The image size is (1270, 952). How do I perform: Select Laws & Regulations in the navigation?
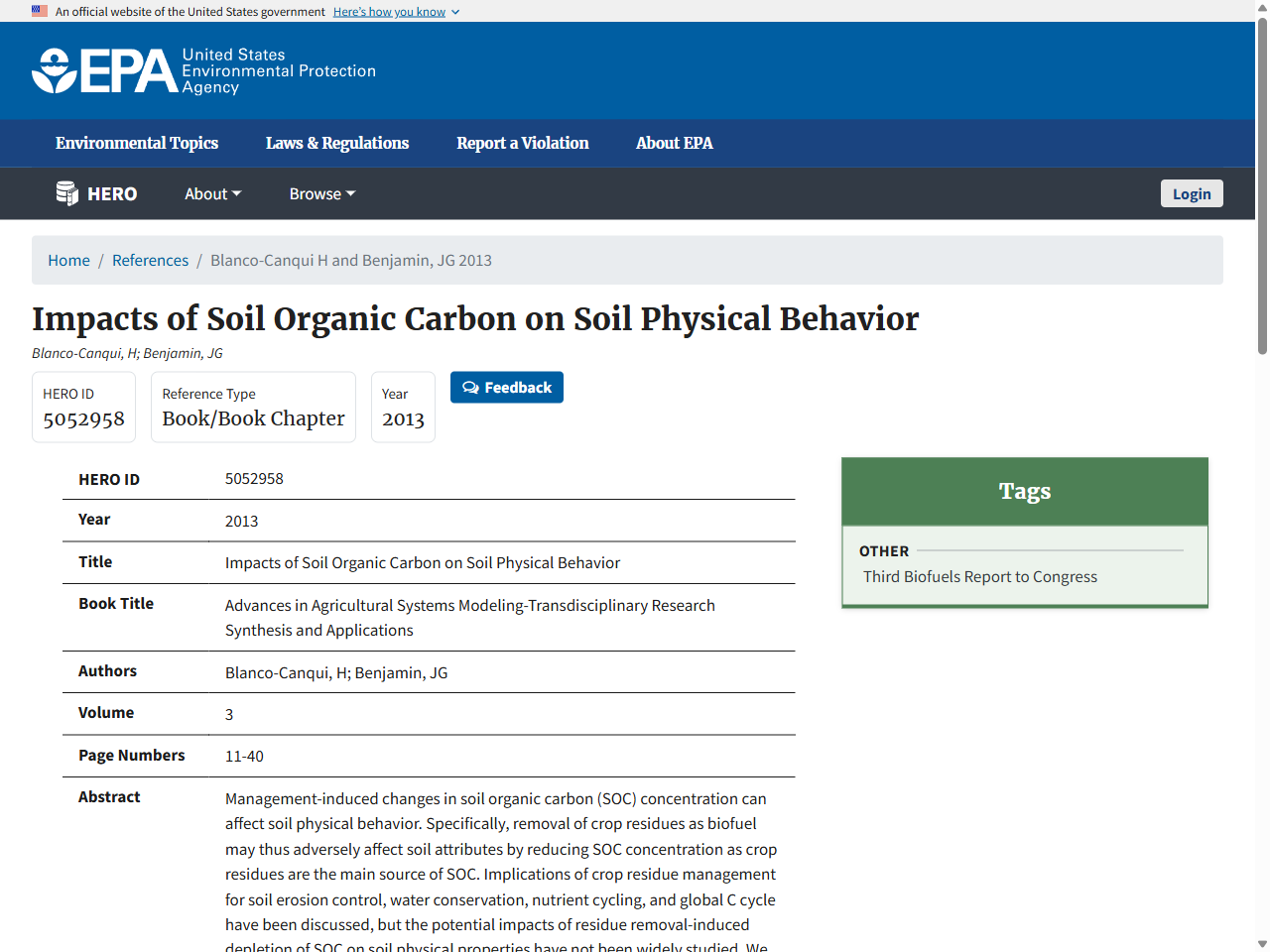336,143
